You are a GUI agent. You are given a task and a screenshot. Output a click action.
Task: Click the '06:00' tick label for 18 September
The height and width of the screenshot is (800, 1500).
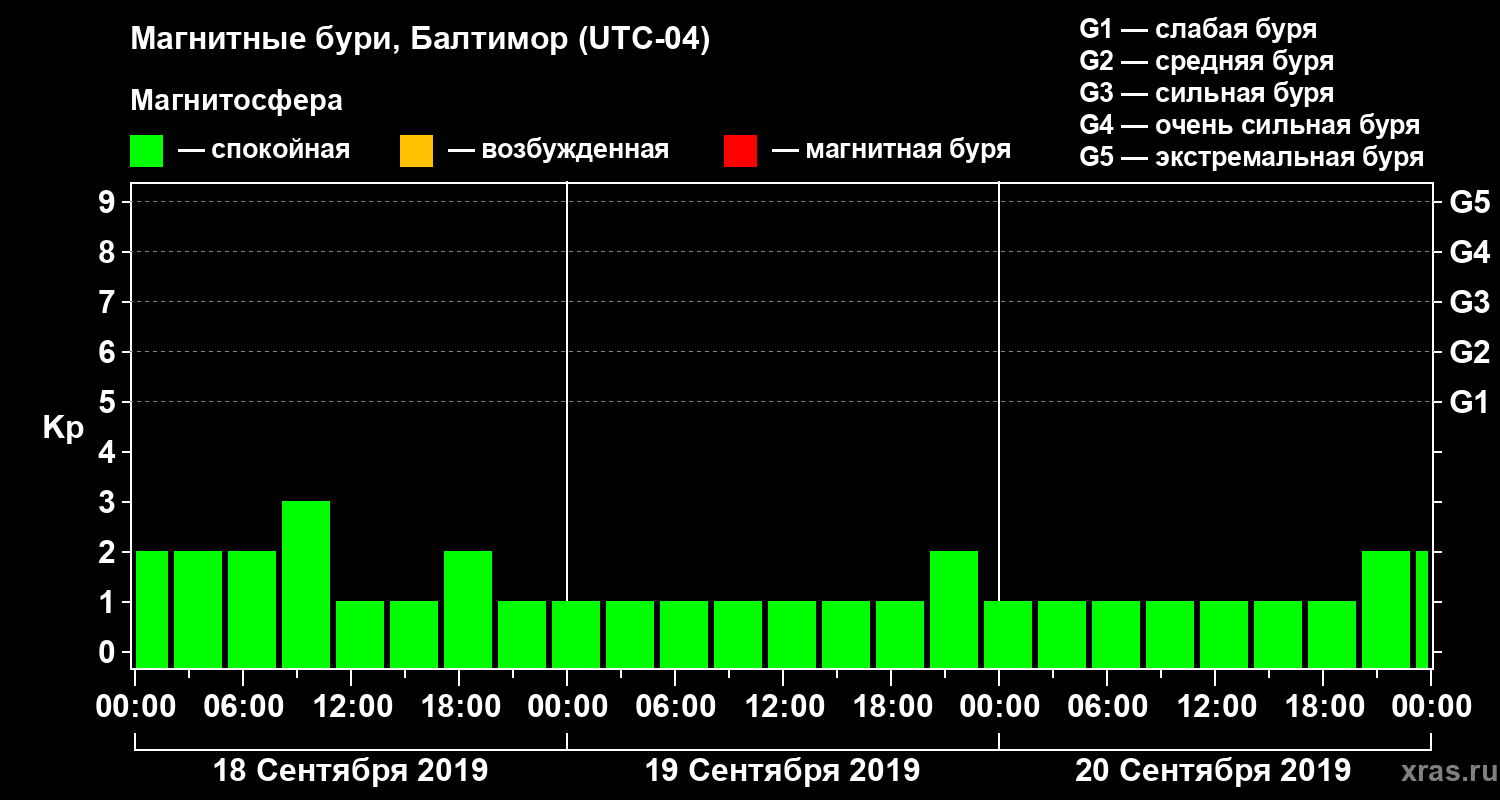[243, 706]
